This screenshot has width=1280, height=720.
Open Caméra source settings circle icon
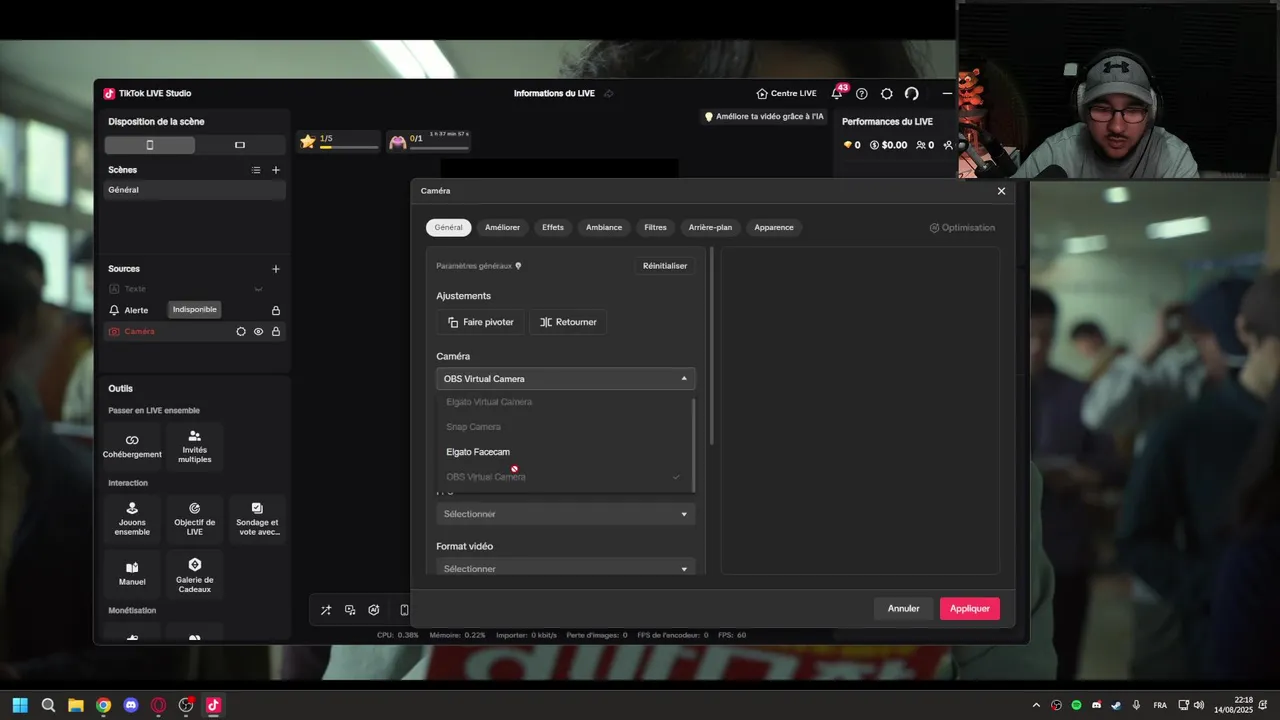[241, 331]
